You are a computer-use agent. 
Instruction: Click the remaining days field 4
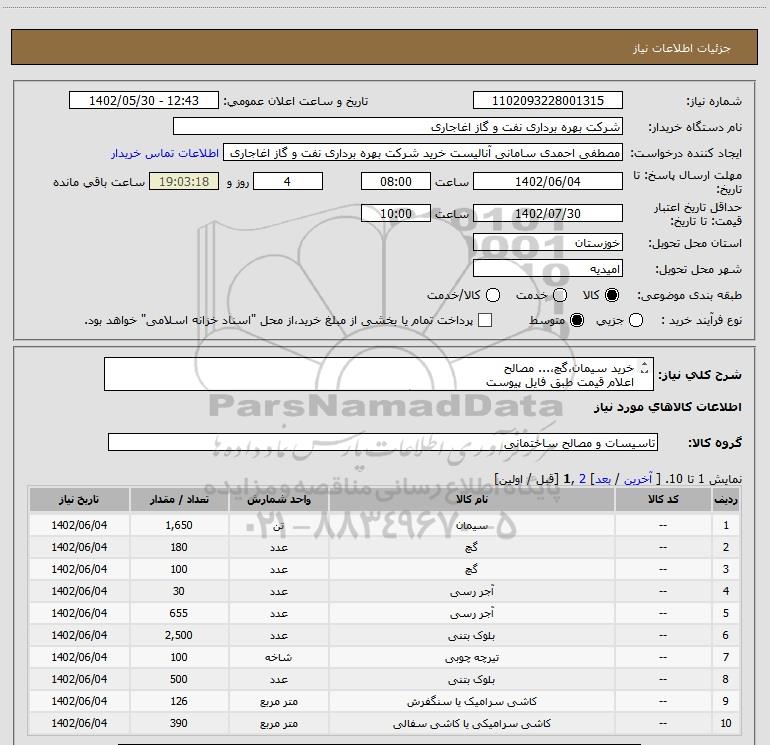pyautogui.click(x=288, y=181)
